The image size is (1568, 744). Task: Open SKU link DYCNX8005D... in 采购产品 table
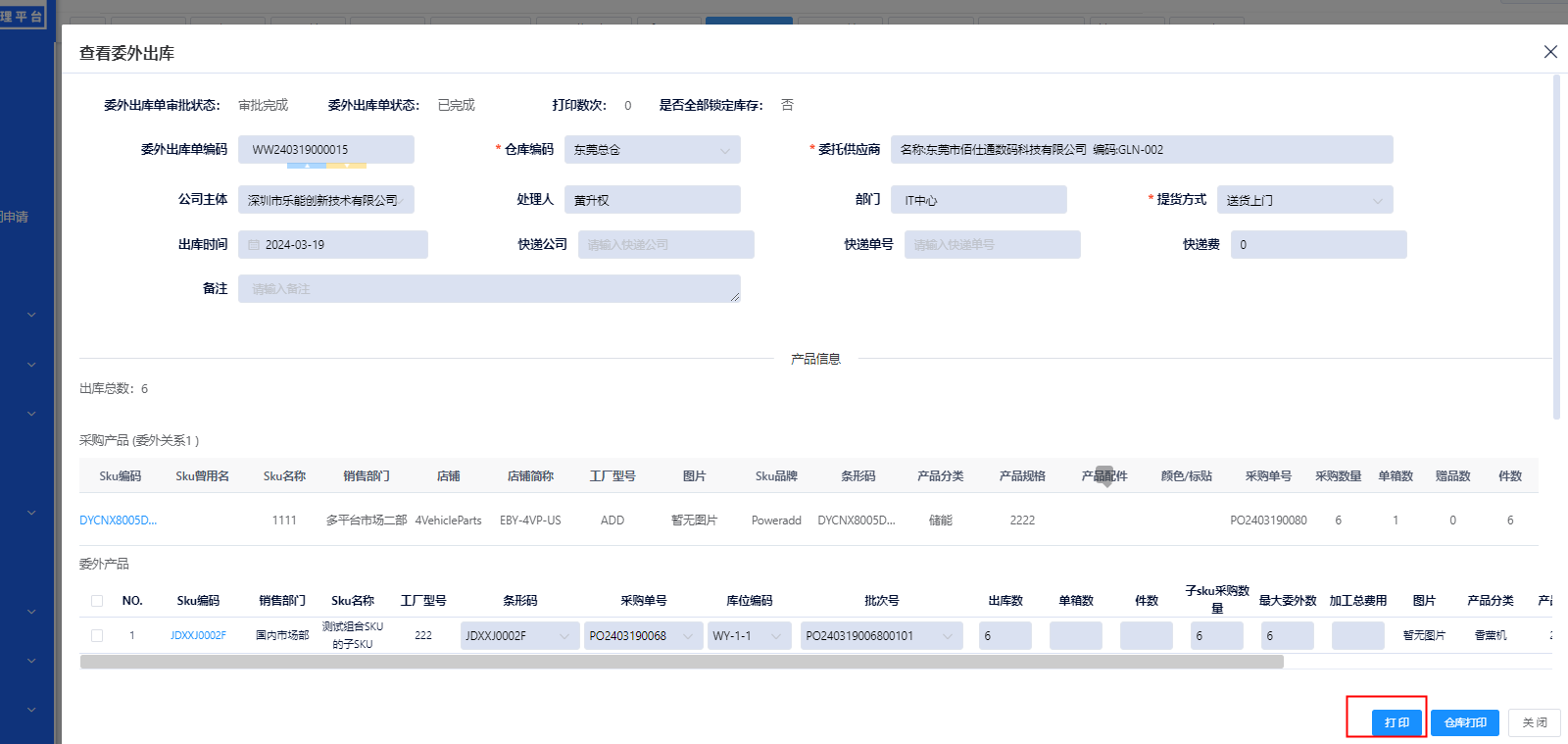[118, 521]
